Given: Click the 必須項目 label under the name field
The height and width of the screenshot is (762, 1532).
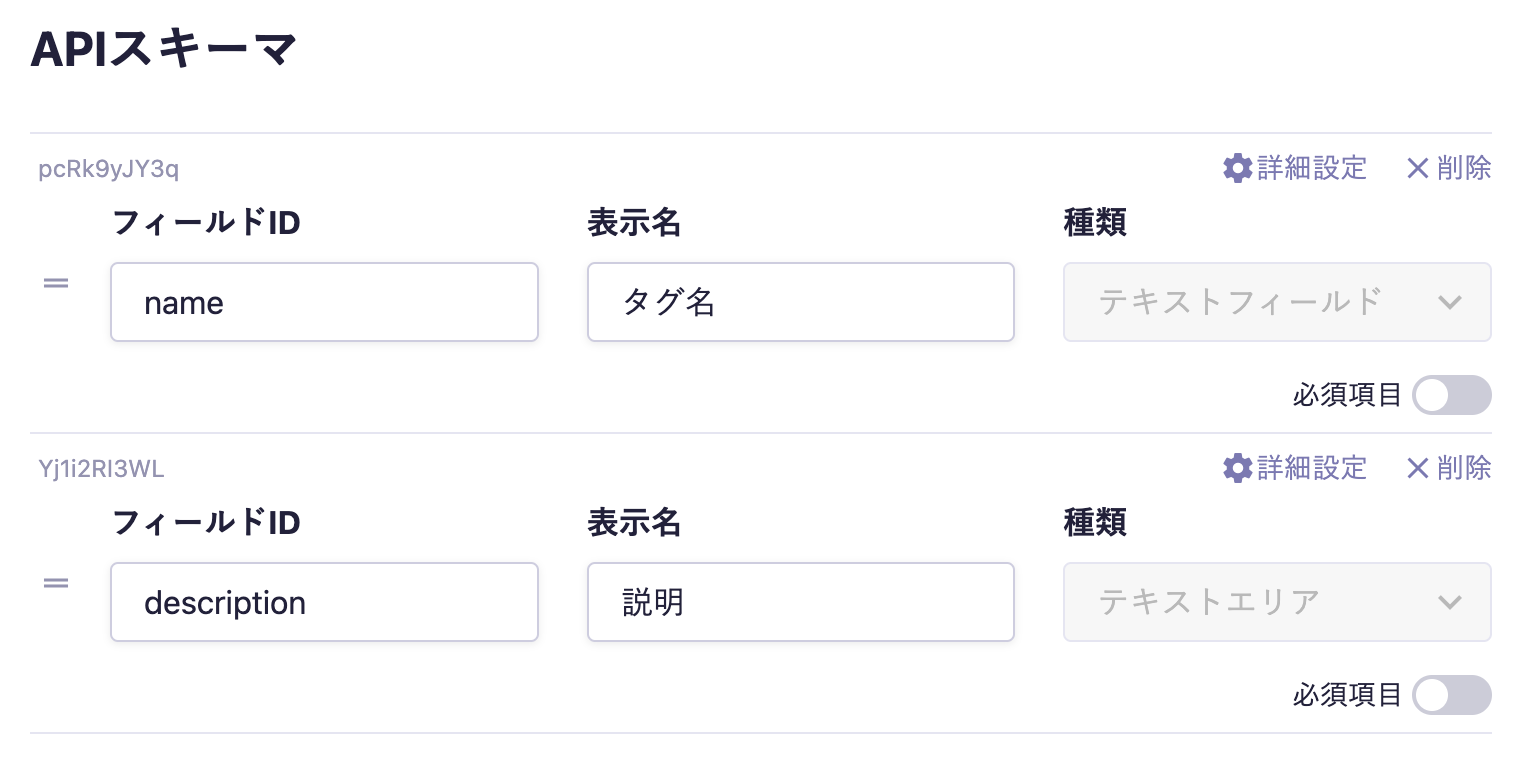Looking at the screenshot, I should pos(1347,396).
